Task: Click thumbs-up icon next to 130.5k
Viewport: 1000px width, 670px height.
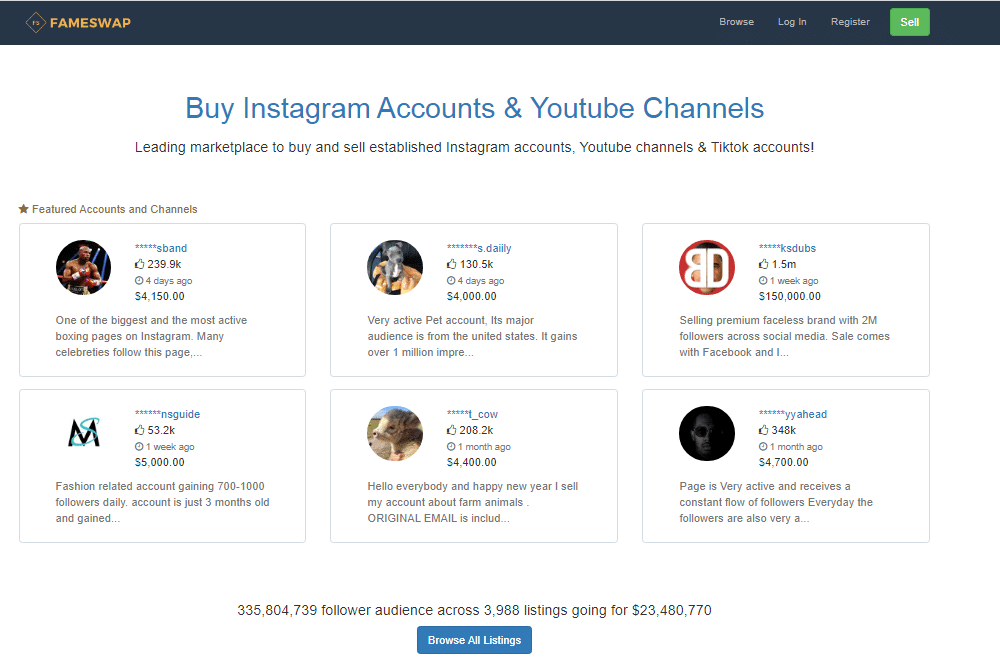Action: [452, 264]
